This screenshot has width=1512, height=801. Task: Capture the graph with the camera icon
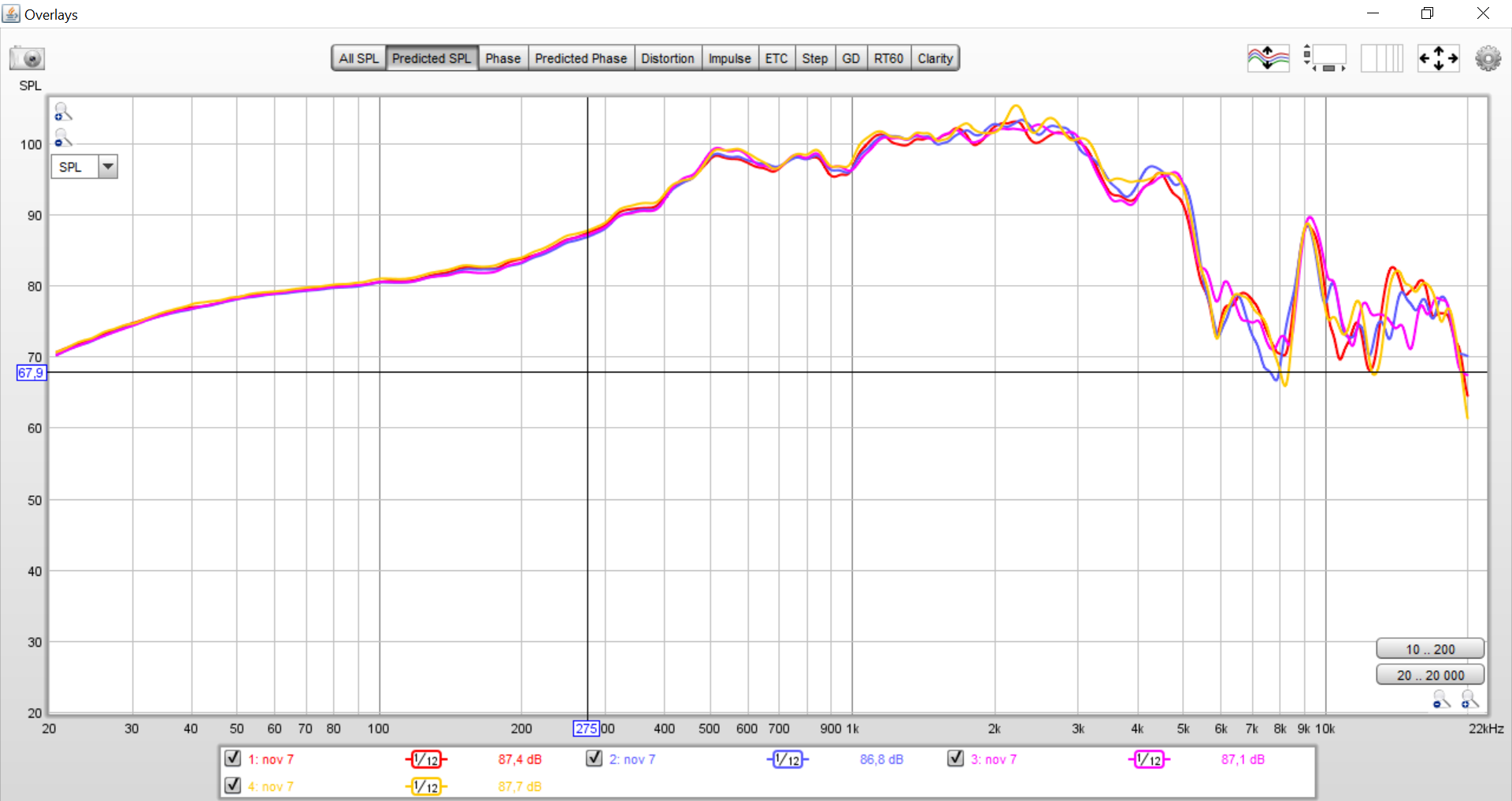point(27,58)
